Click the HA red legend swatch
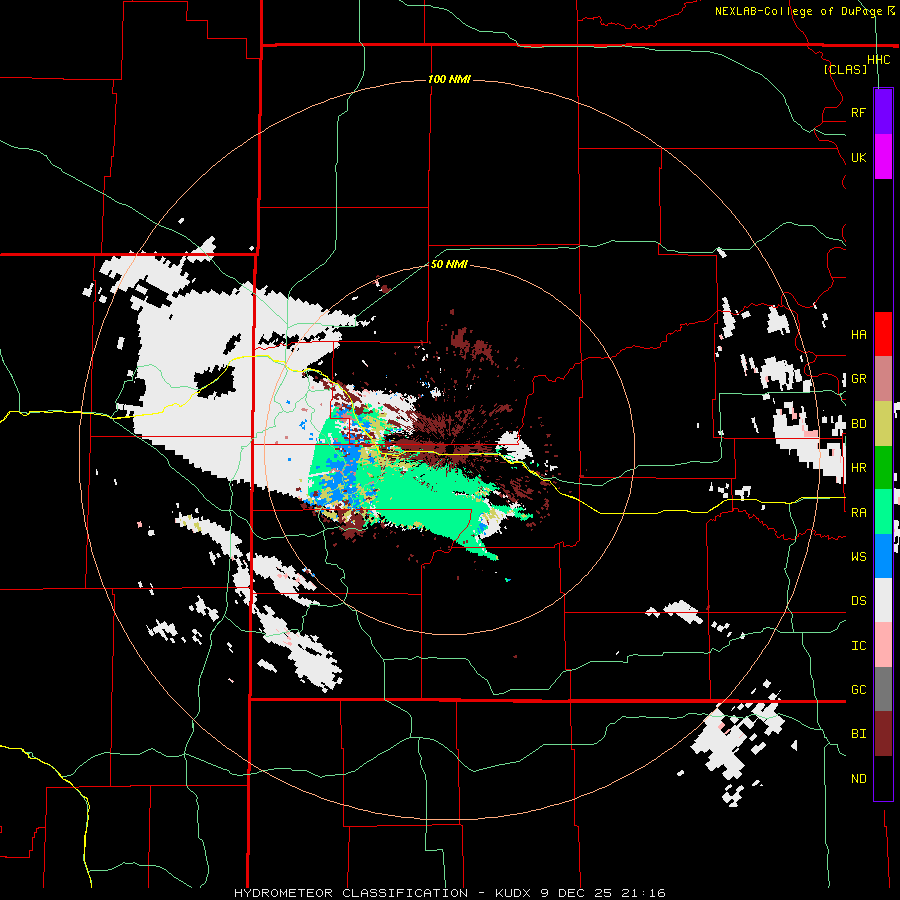Screen dimensions: 900x900 883,334
